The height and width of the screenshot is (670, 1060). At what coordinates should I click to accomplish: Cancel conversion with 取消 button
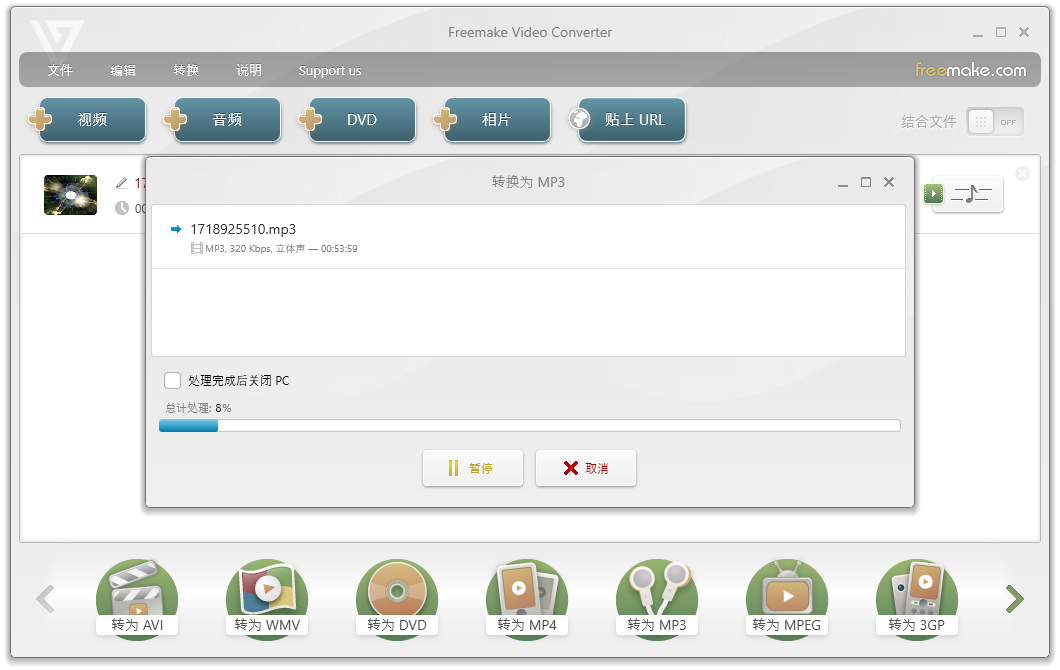pos(586,468)
